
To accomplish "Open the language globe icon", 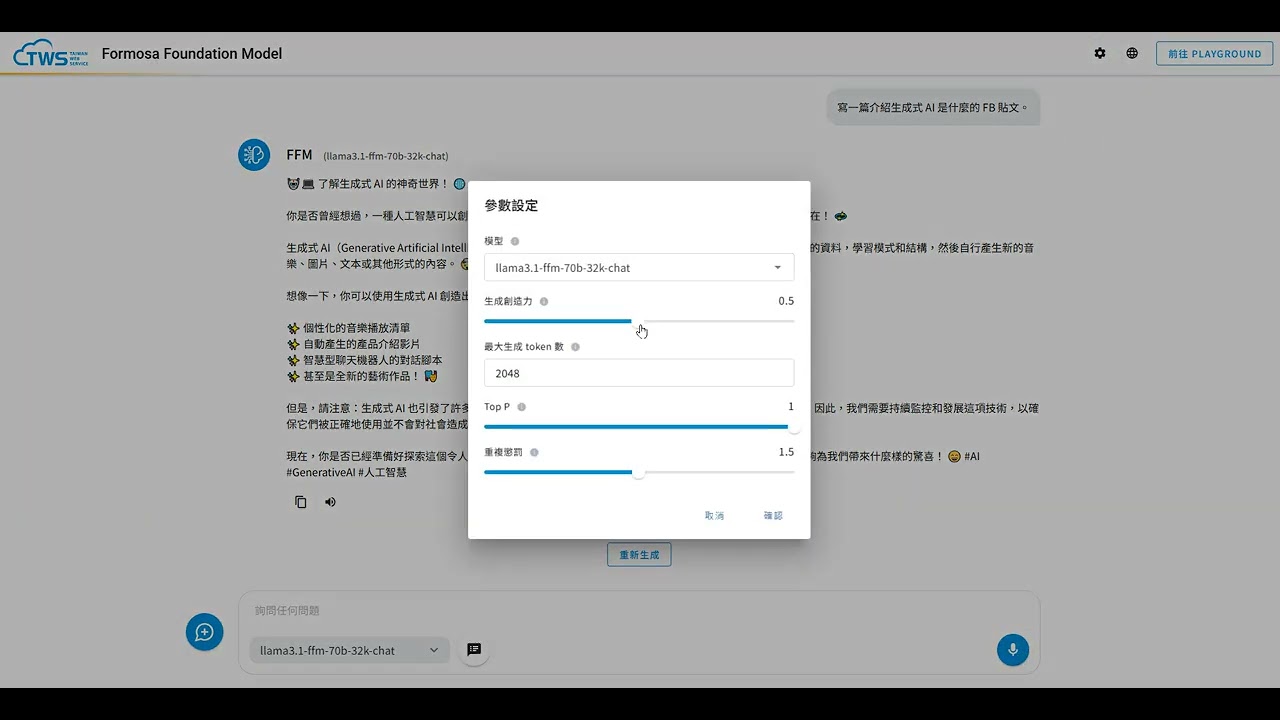I will click(x=1132, y=53).
